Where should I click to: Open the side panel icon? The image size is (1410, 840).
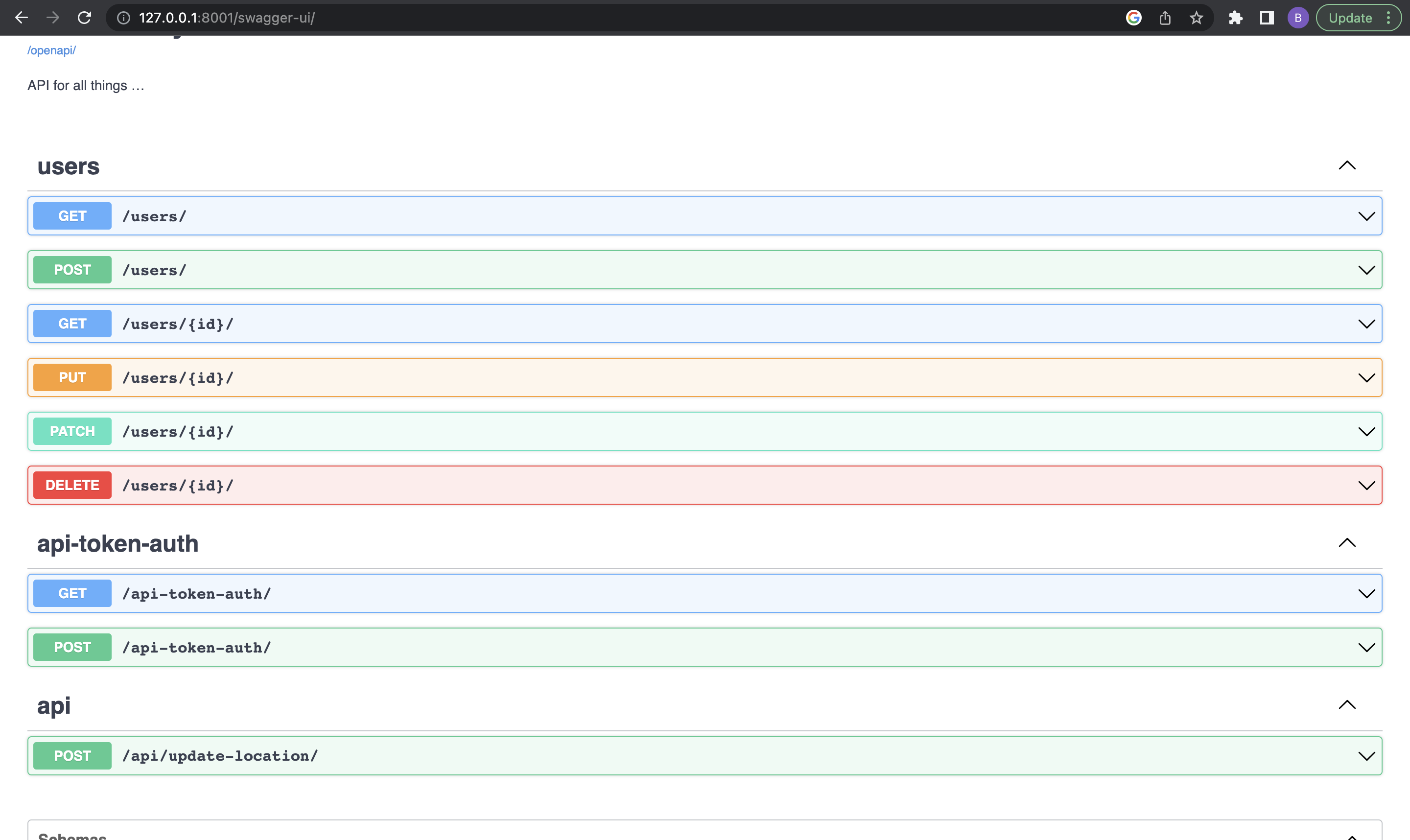point(1266,18)
